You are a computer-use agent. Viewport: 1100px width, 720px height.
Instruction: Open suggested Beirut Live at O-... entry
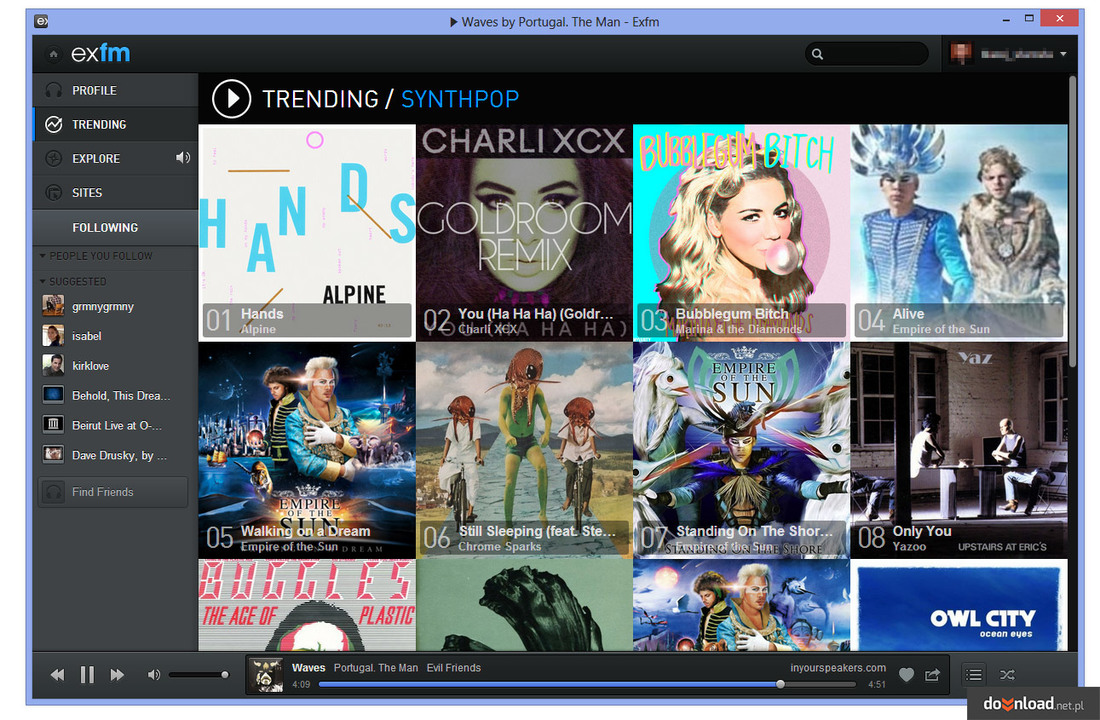coord(116,425)
